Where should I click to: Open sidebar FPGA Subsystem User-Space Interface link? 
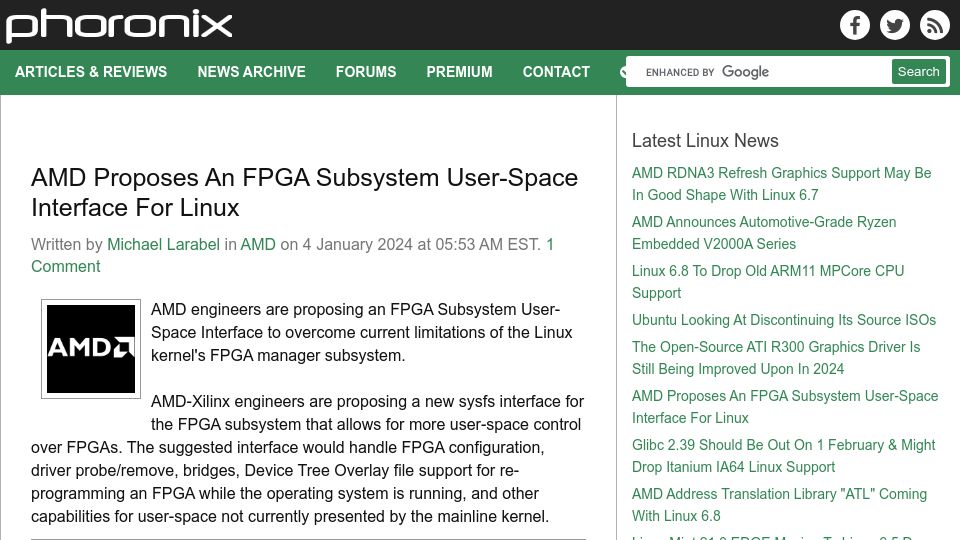click(x=785, y=407)
